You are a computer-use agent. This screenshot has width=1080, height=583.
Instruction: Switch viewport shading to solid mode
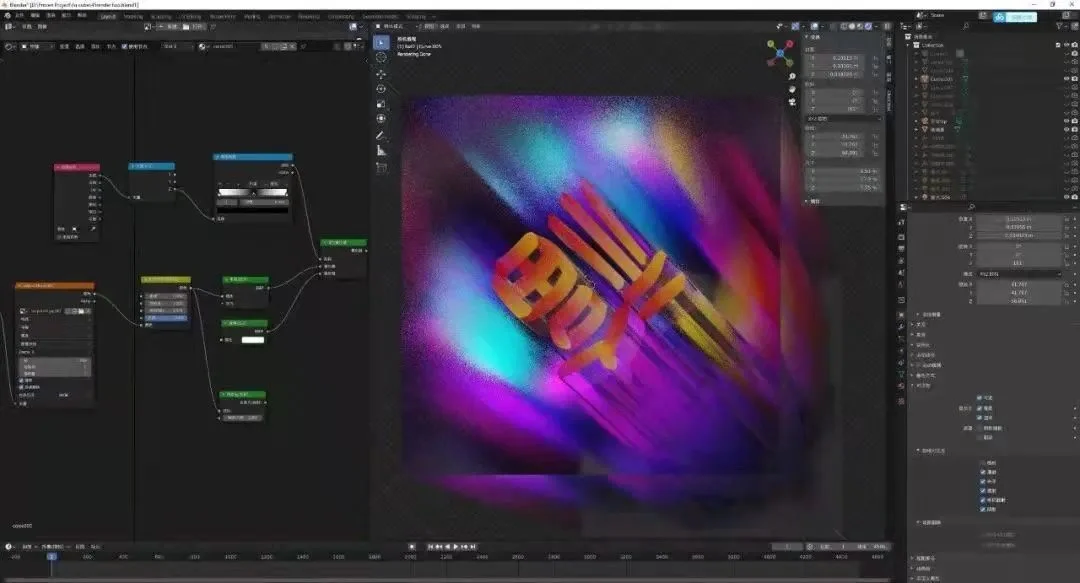click(x=852, y=26)
